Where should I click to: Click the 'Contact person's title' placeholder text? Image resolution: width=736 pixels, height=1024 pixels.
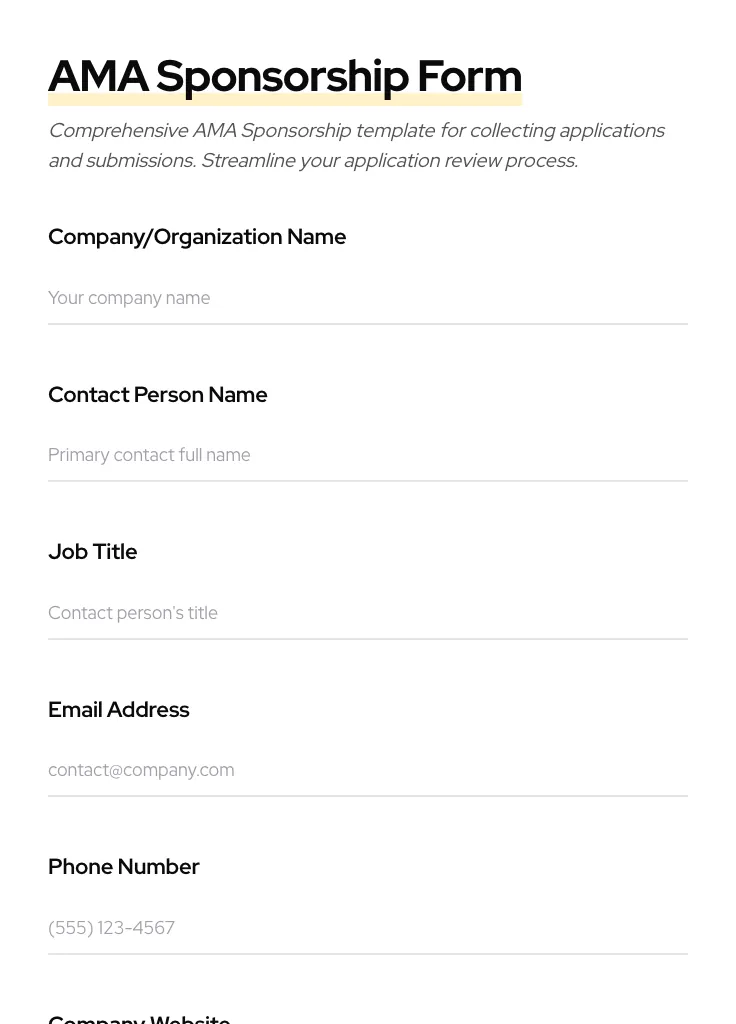point(133,613)
